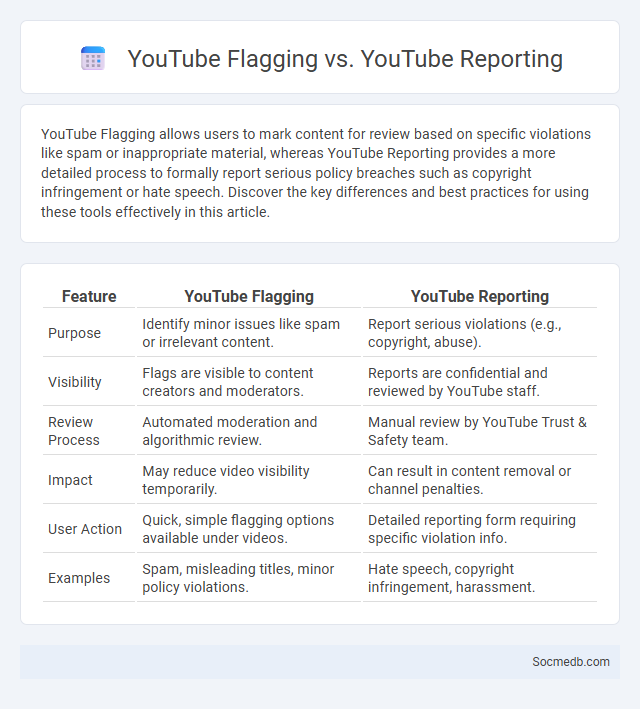Select cell 'Detailed reporting form requiring specific violation info.'
This screenshot has width=640, height=709.
pos(479,529)
